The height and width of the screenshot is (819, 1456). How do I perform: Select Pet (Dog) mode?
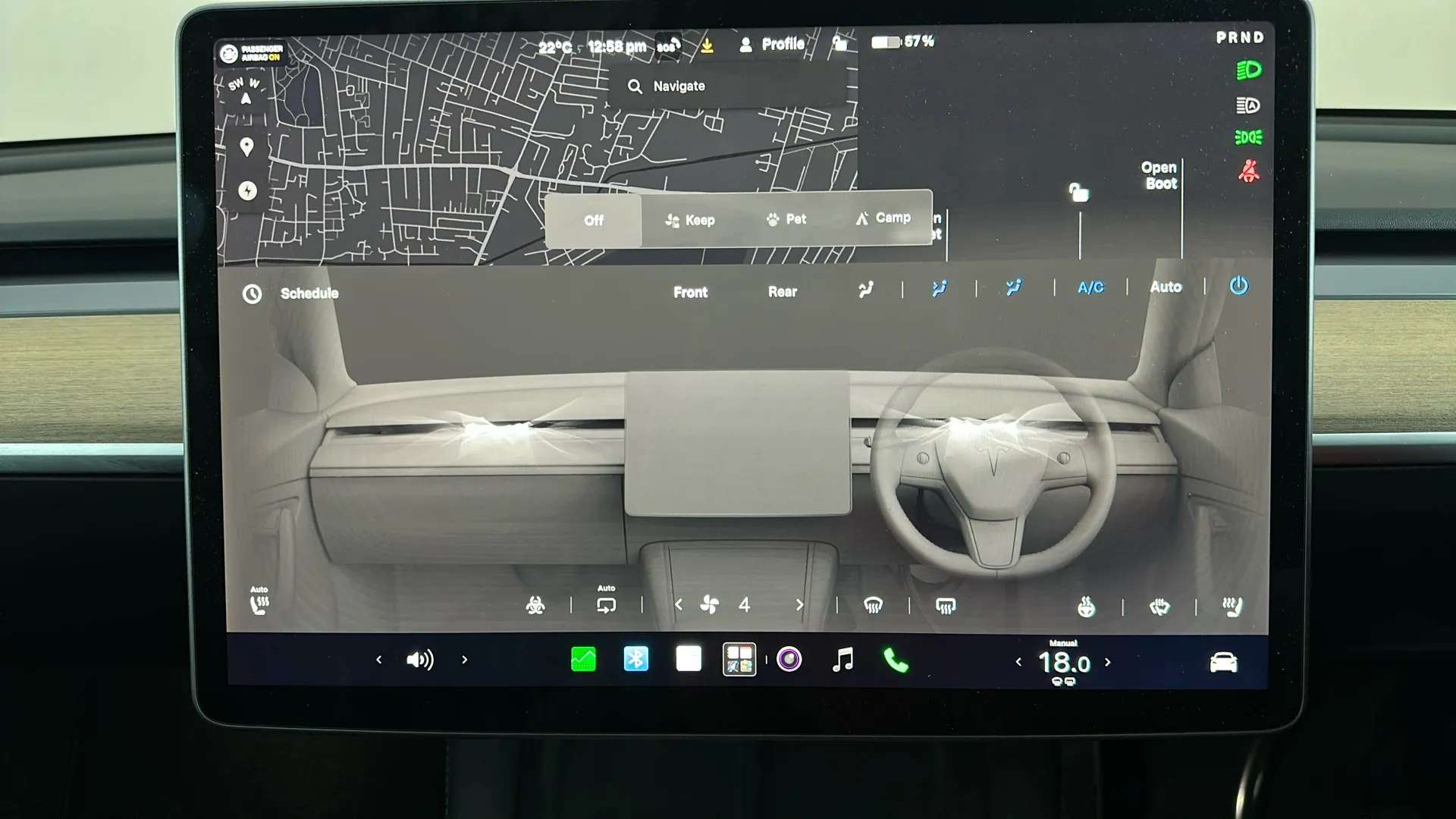tap(786, 219)
